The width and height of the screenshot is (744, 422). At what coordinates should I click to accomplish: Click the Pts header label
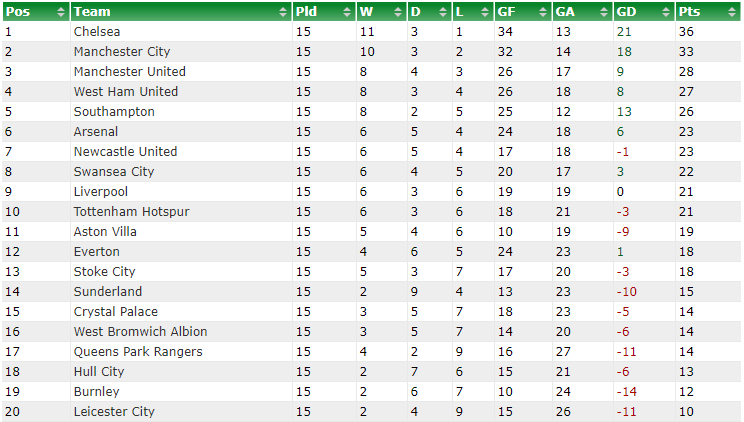click(689, 12)
